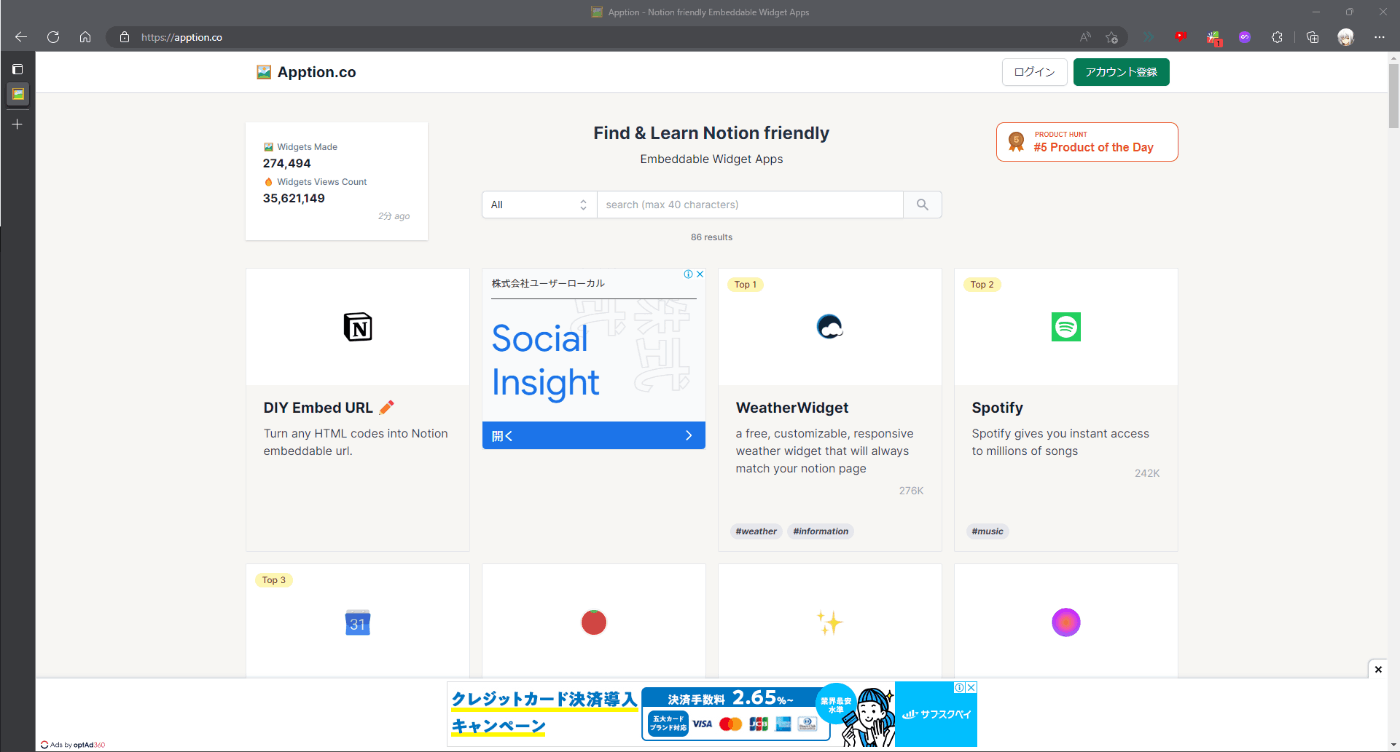
Task: Open the Spotify card title
Action: coord(997,408)
